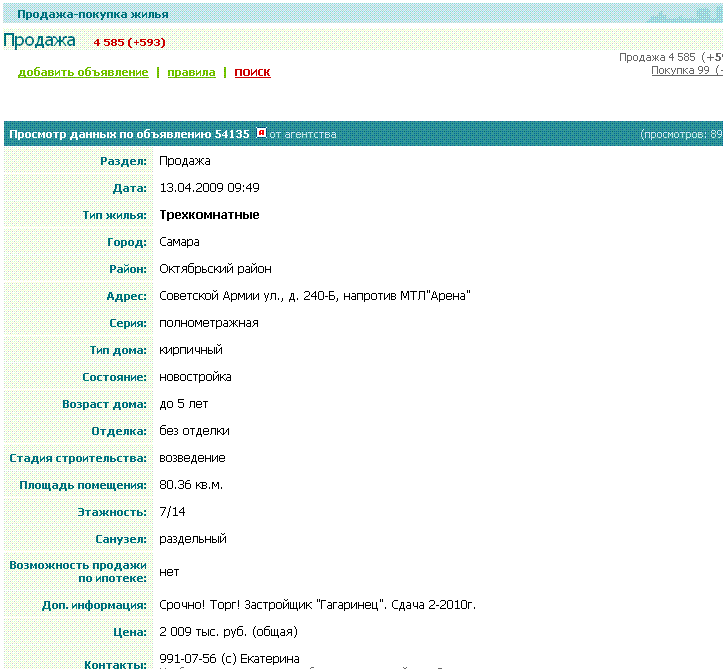Click the price '2 009 тыс. руб. (общая)'

pos(228,632)
